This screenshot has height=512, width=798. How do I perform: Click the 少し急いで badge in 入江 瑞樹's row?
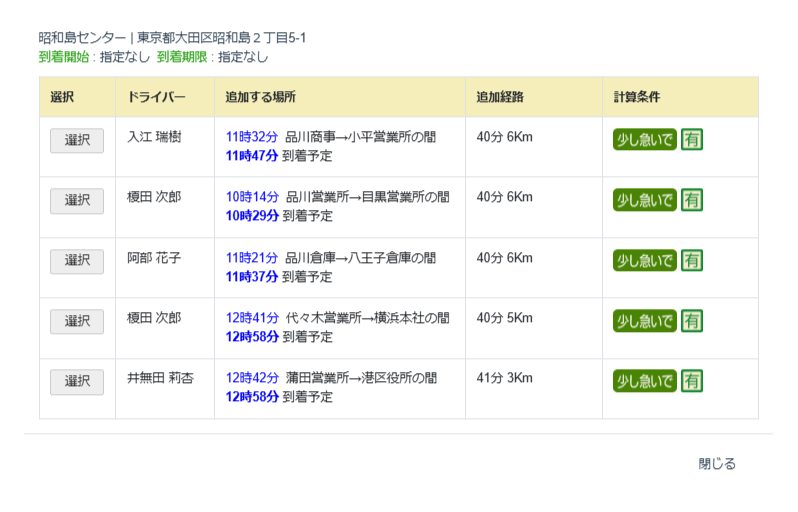tap(644, 140)
